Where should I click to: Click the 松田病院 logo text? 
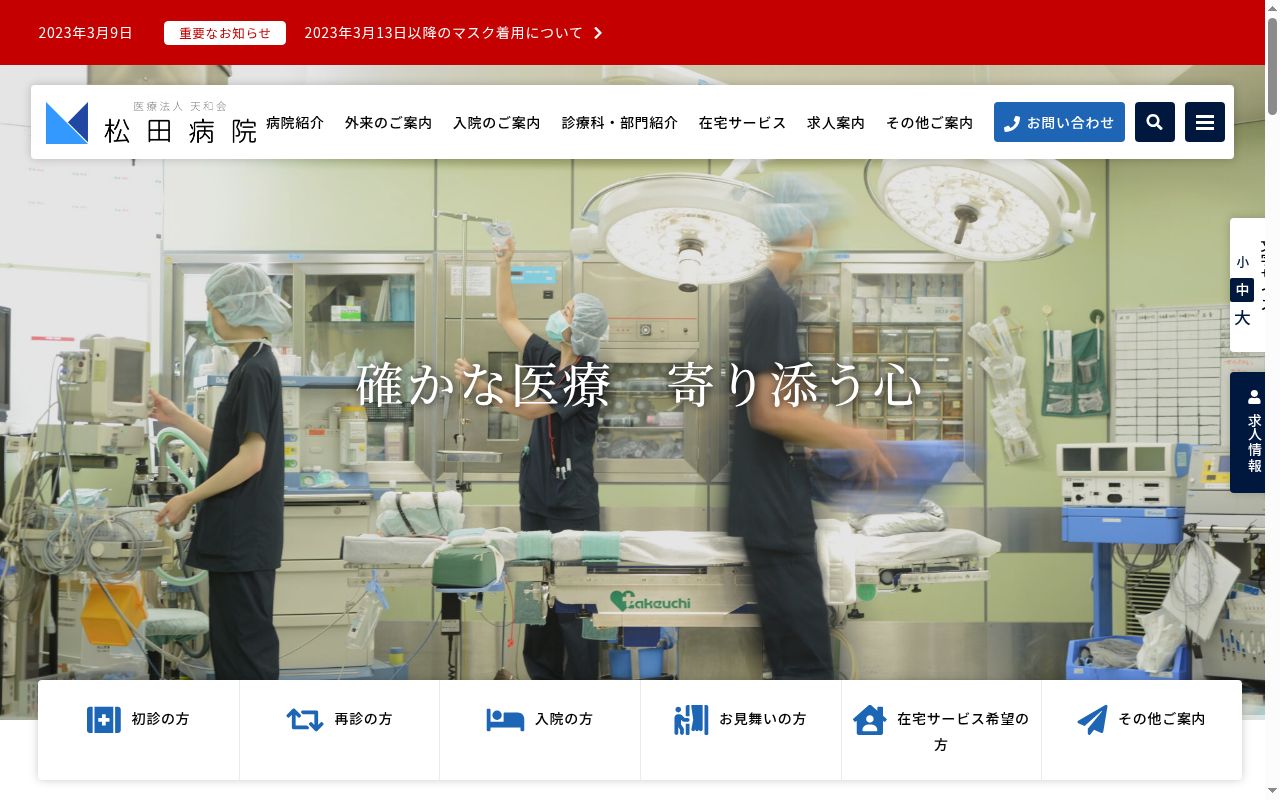[x=181, y=130]
